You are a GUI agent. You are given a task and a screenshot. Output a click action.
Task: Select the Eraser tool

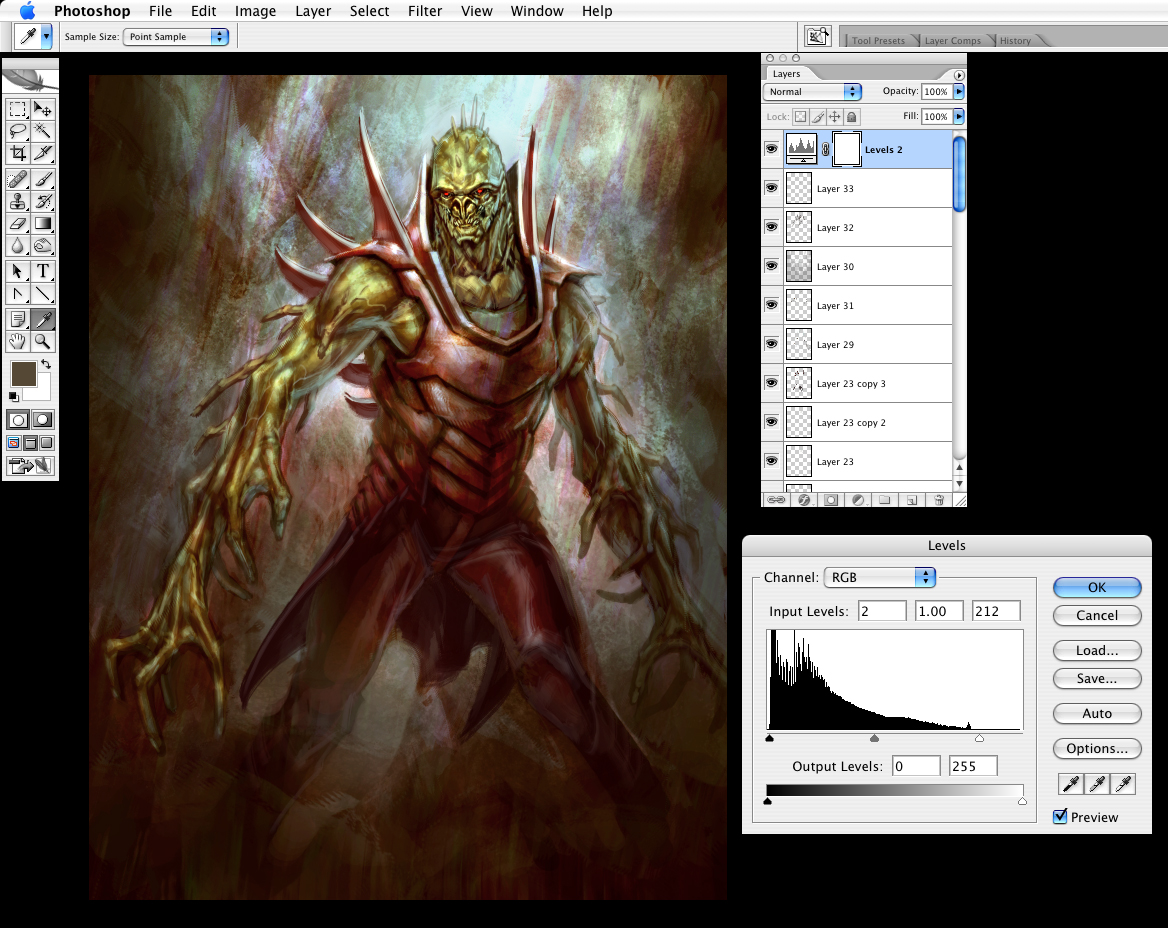pyautogui.click(x=18, y=223)
